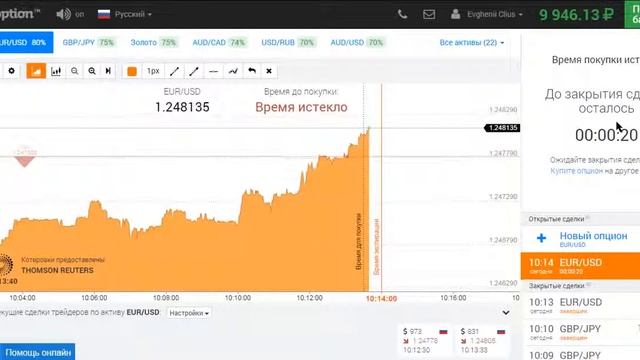Click the 9 946.13 ₽ balance
Viewport: 640px width, 360px height.
[x=576, y=15]
